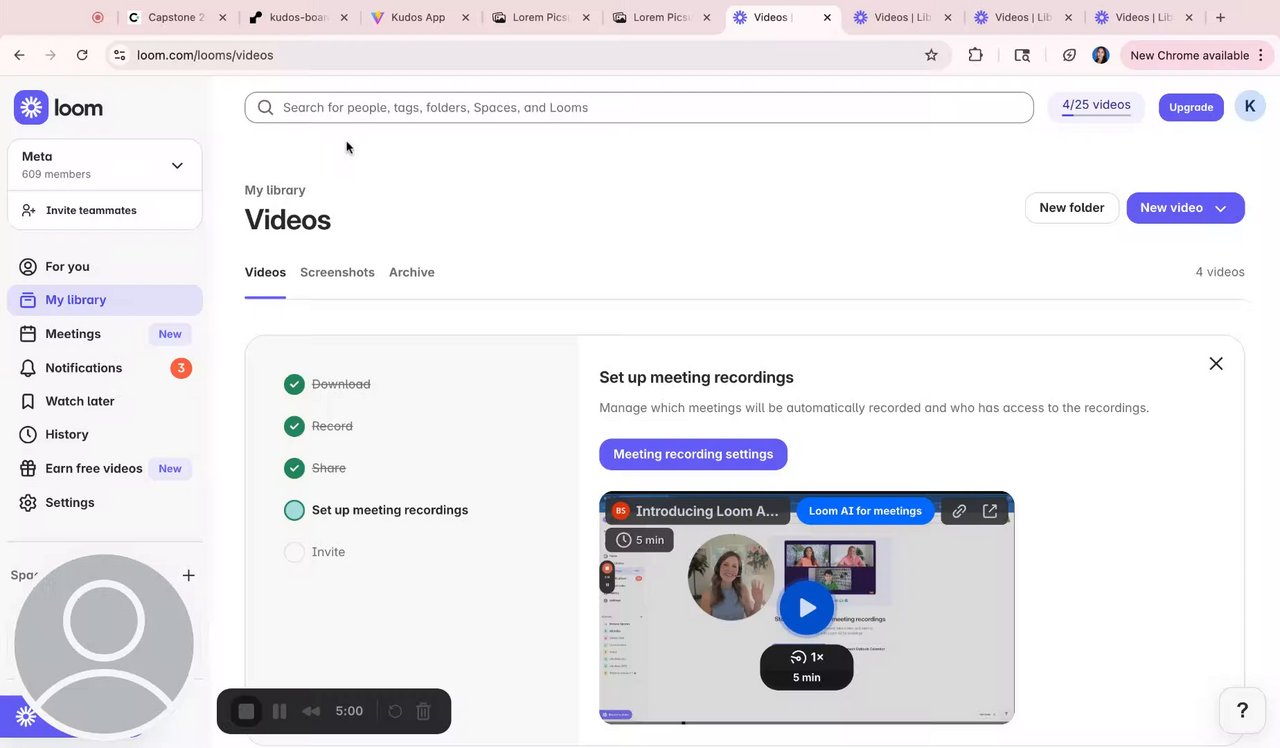Open the Chrome profile photo avatar
The height and width of the screenshot is (748, 1280).
pos(1101,55)
